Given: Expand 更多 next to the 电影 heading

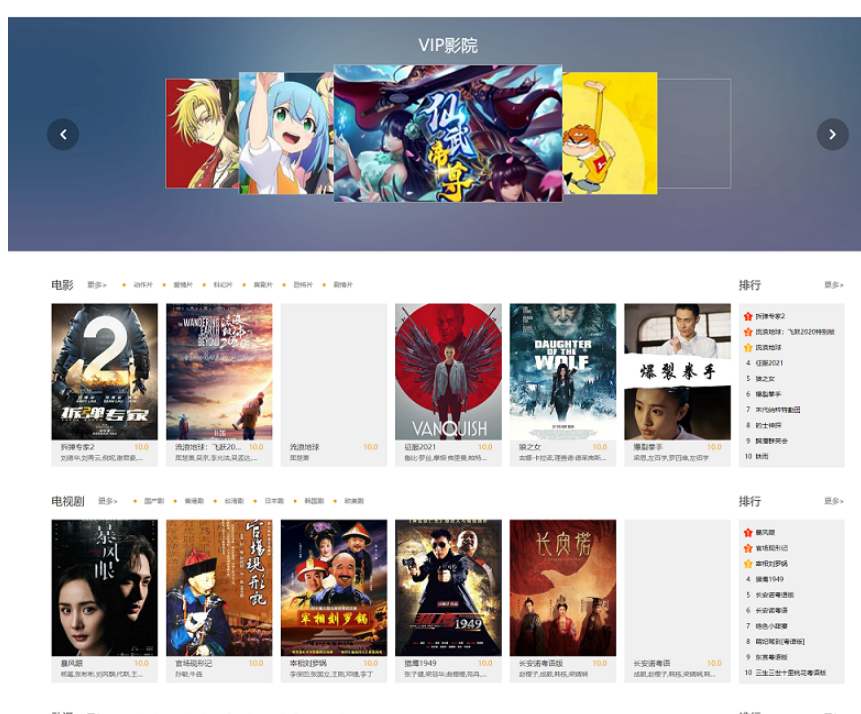Looking at the screenshot, I should [97, 285].
